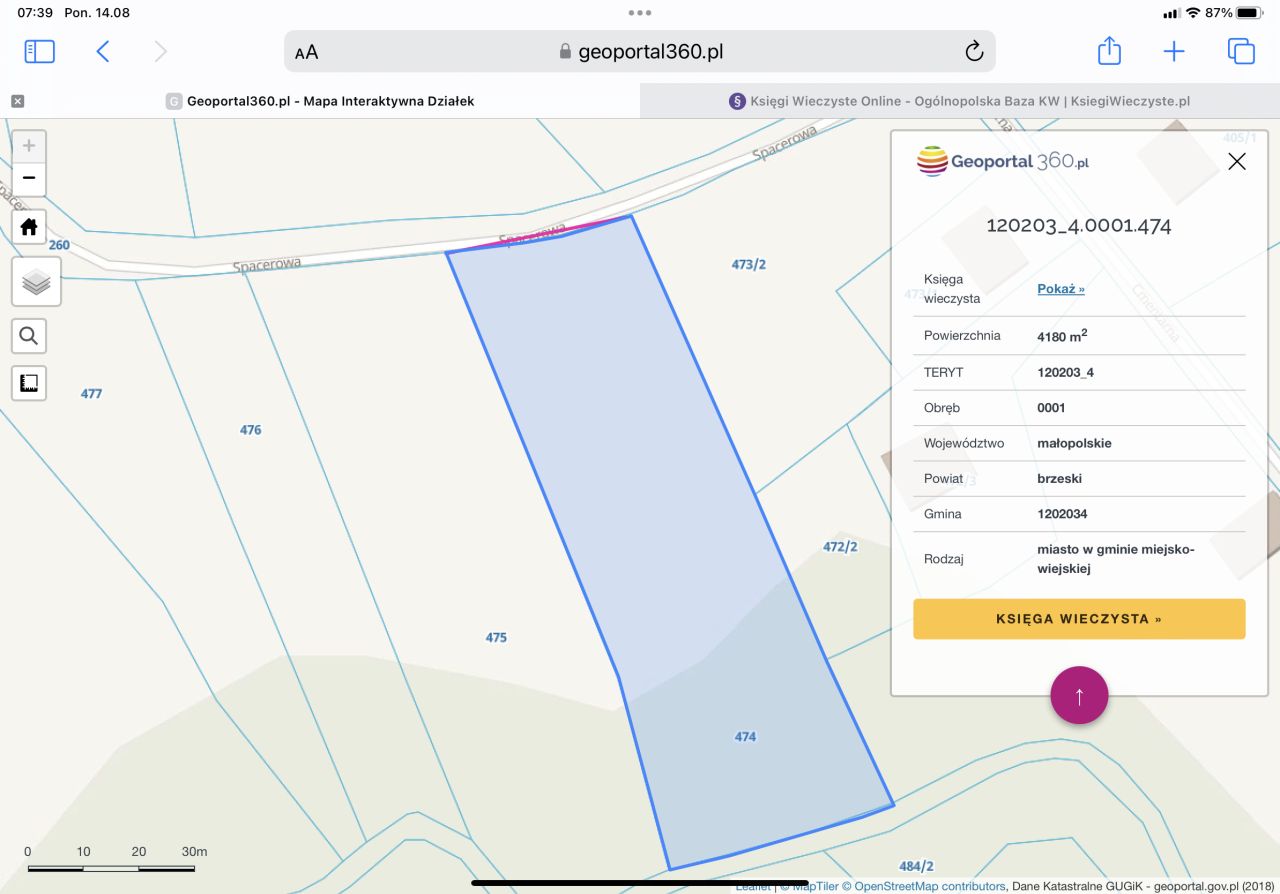Screen dimensions: 1280x894
Task: Click the home view map button
Action: click(x=29, y=227)
